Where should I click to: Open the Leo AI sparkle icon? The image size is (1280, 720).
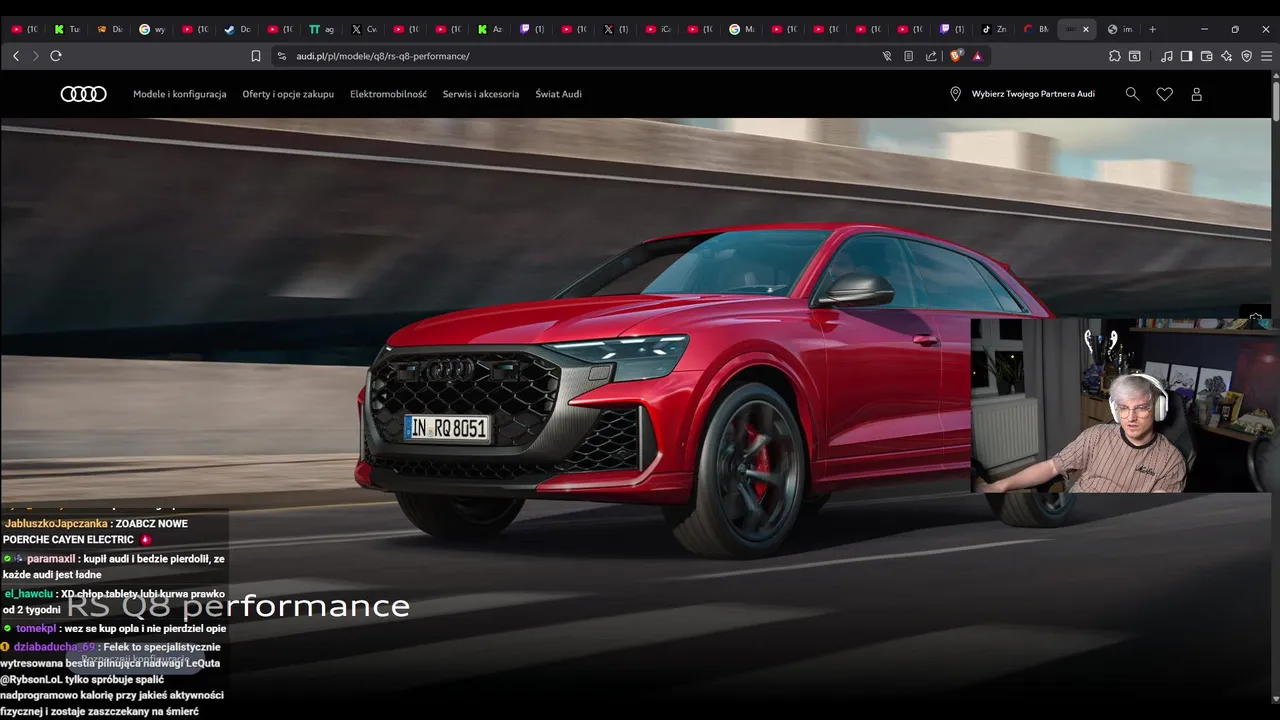[1226, 56]
